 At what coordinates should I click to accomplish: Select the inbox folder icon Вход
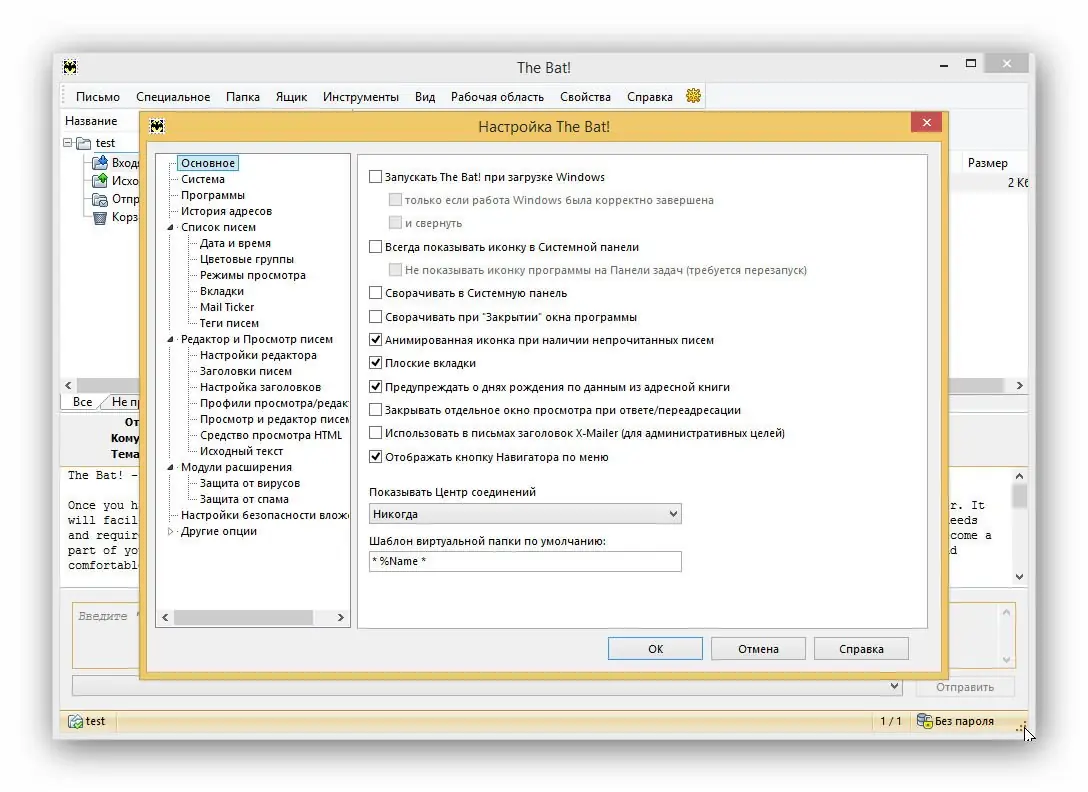click(x=100, y=162)
